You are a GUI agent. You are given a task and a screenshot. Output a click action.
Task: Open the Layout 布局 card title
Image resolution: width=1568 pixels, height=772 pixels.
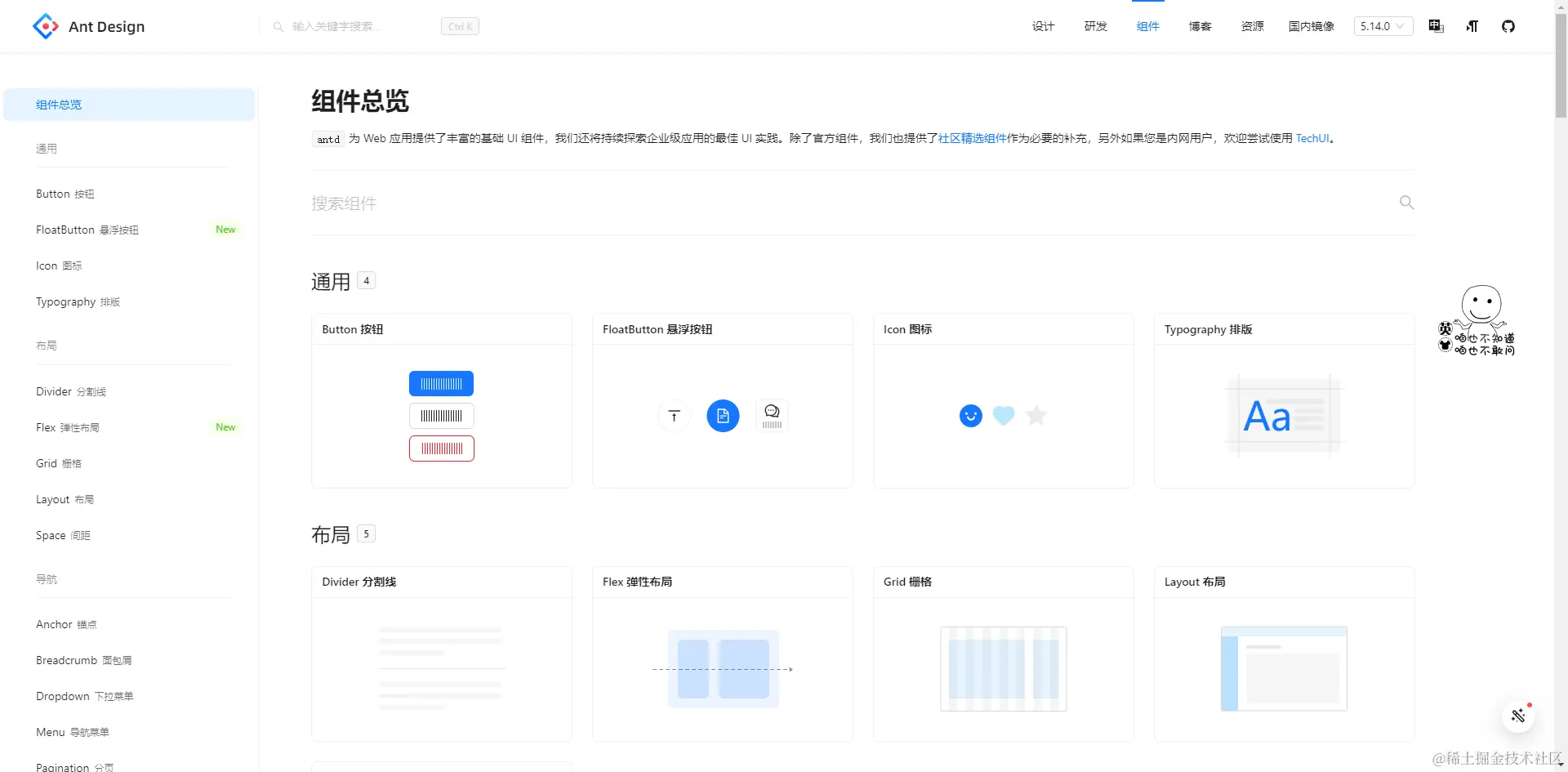pyautogui.click(x=1195, y=582)
